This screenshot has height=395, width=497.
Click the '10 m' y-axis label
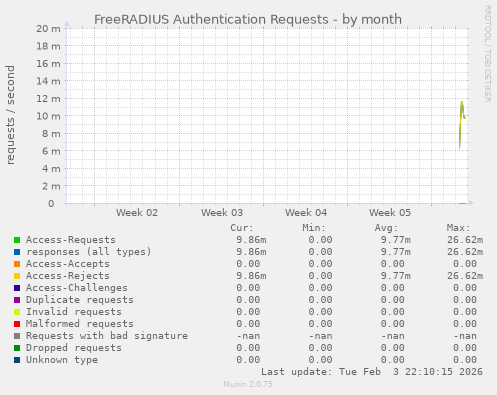point(49,116)
